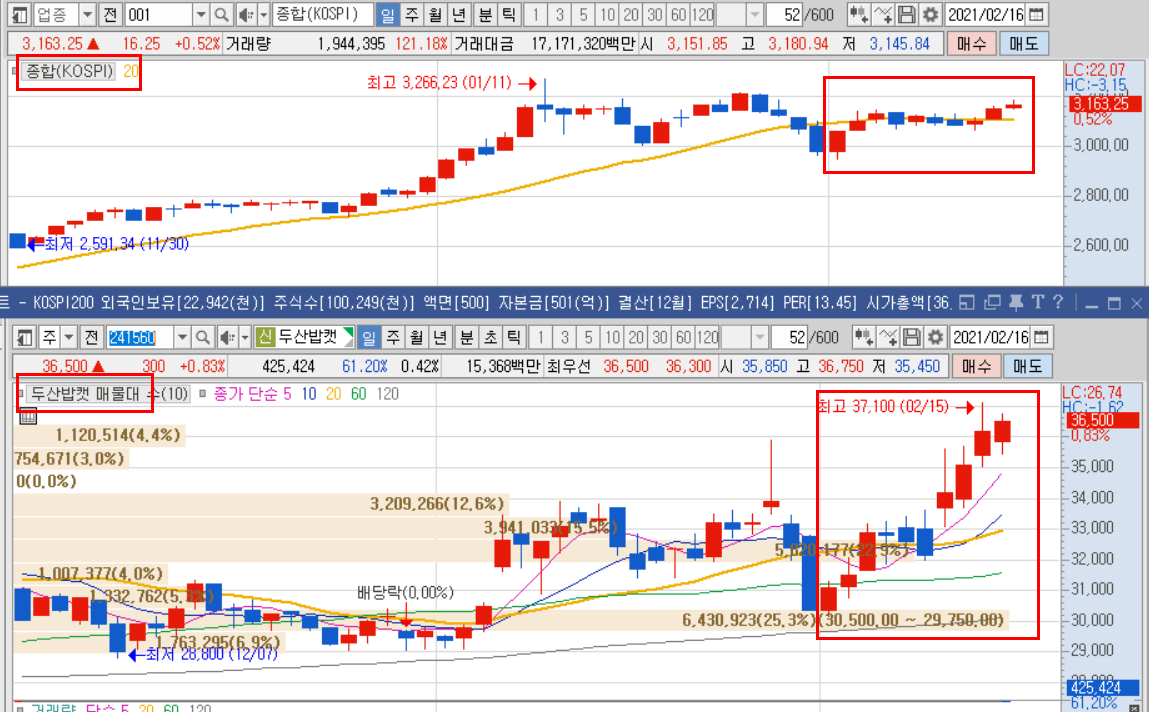Viewport: 1149px width, 712px height.
Task: Edit the 2021/02/16 date field in 두산밥캣 toolbar
Action: click(989, 337)
